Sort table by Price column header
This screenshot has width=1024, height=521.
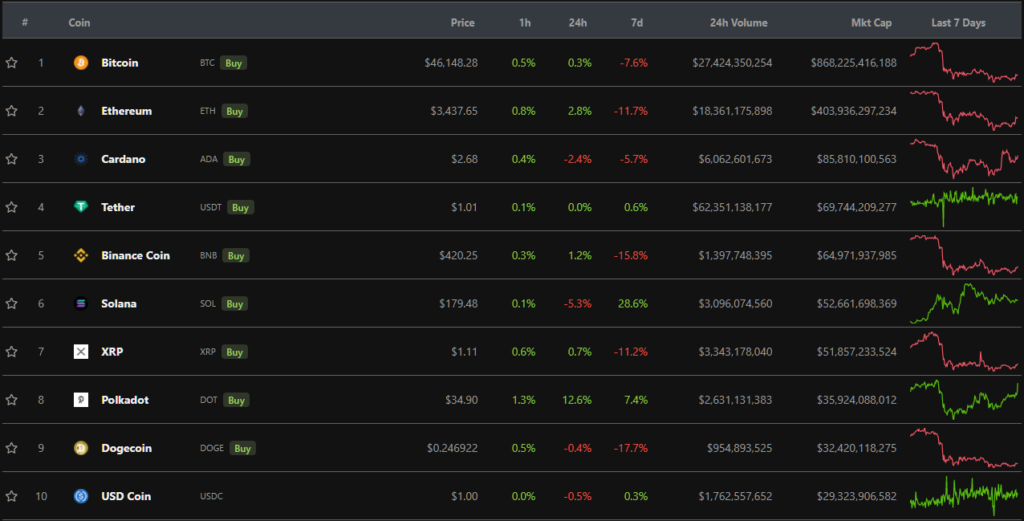(x=462, y=23)
